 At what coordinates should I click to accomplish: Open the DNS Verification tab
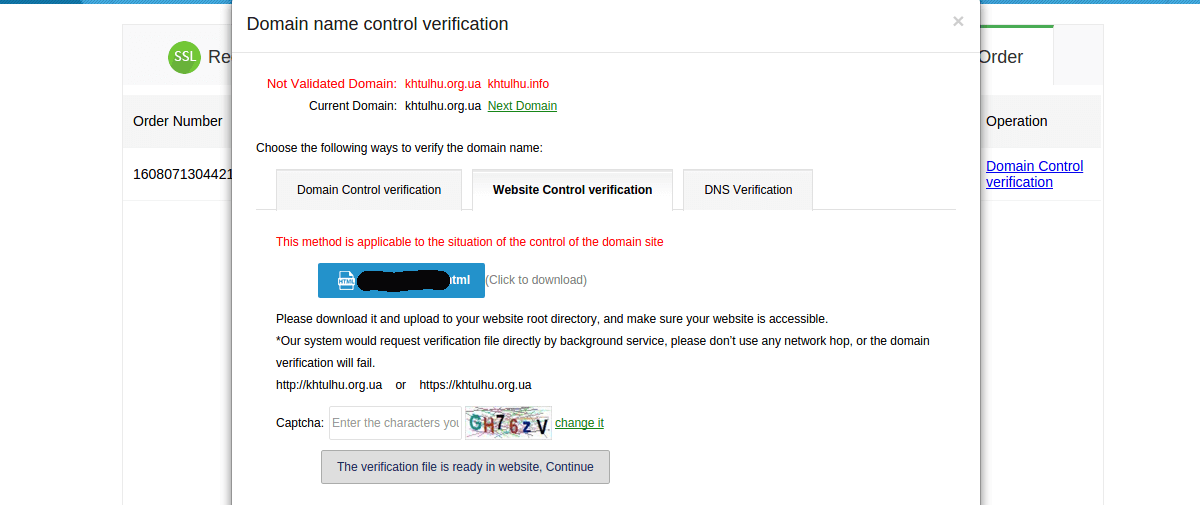[748, 189]
